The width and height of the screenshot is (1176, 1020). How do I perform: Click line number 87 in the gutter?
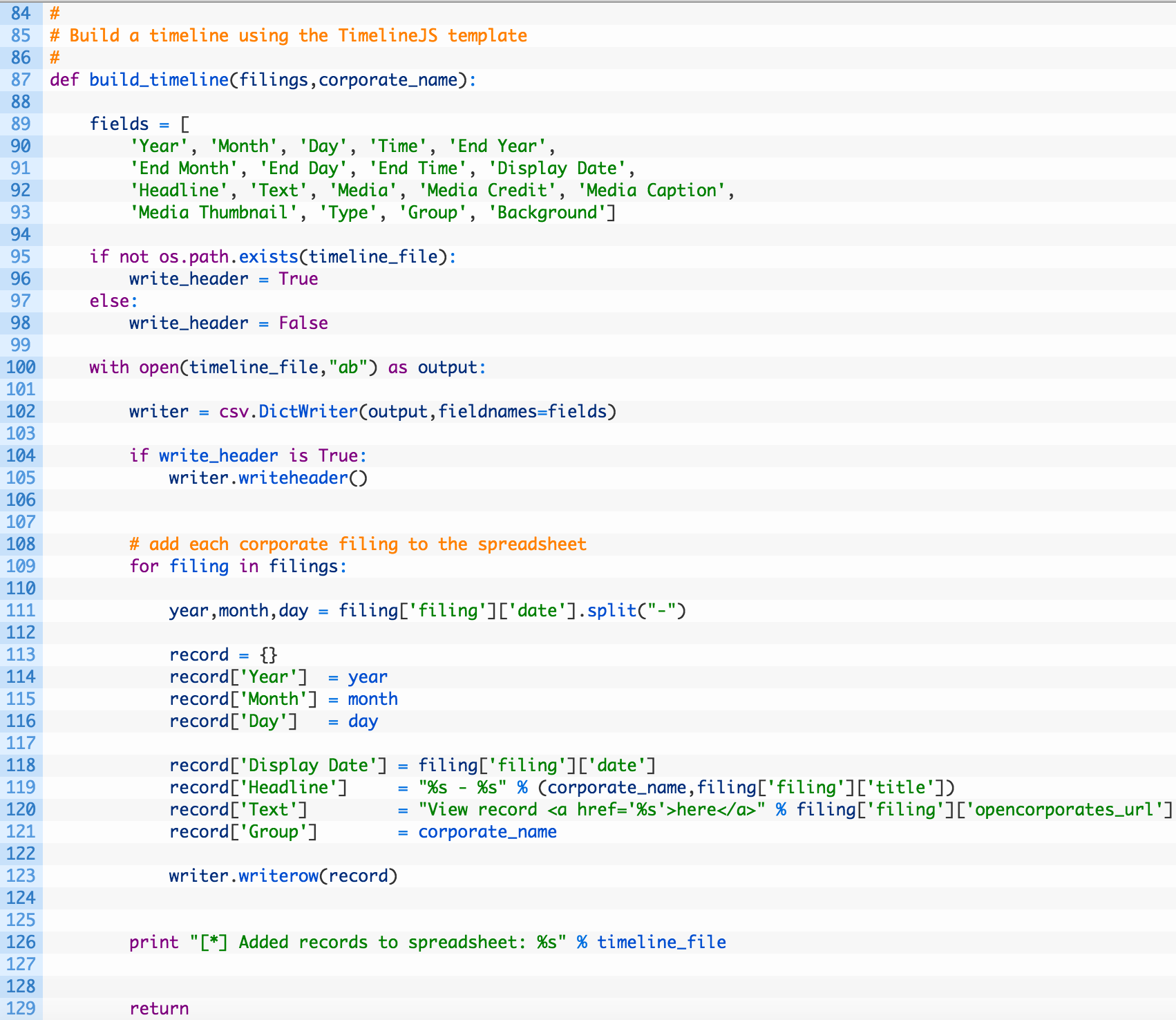tap(21, 80)
